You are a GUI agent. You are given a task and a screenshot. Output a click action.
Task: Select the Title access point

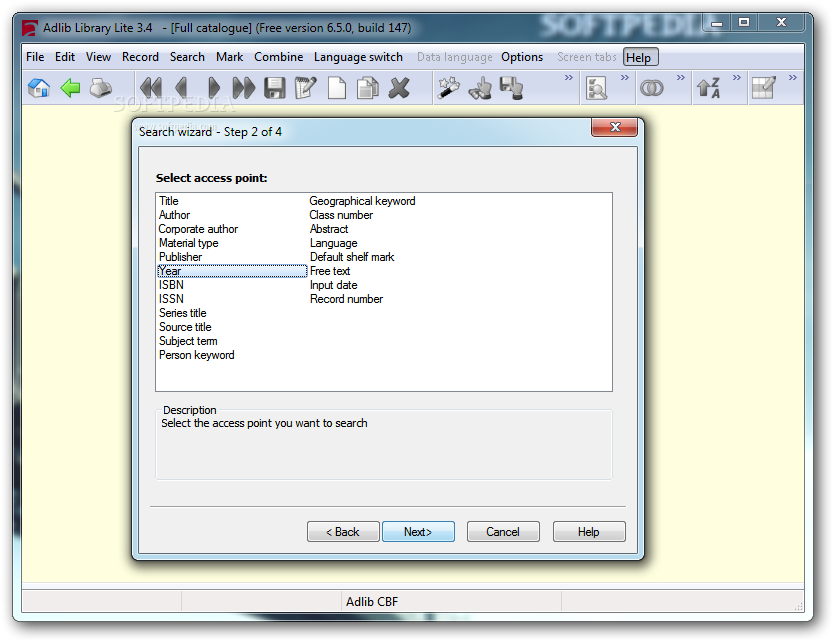point(169,201)
